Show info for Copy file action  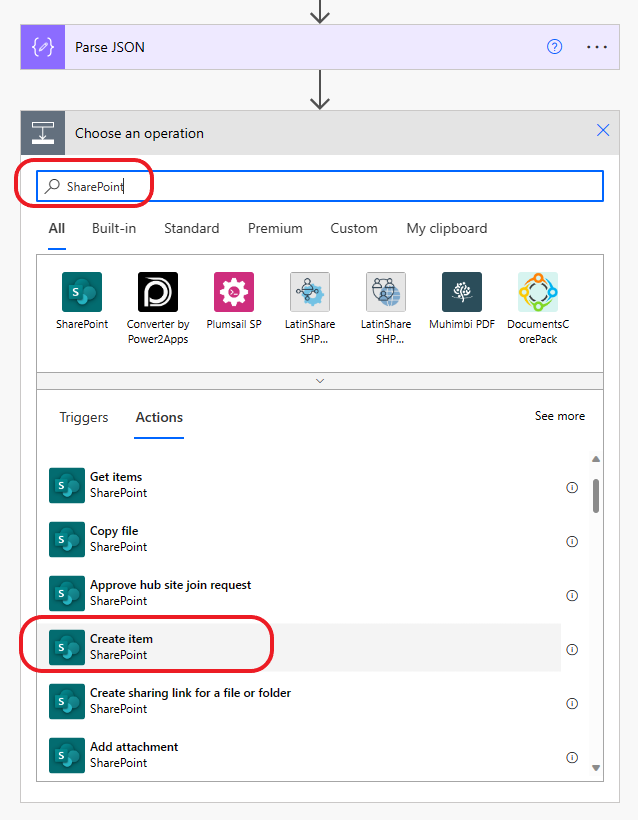coord(572,541)
